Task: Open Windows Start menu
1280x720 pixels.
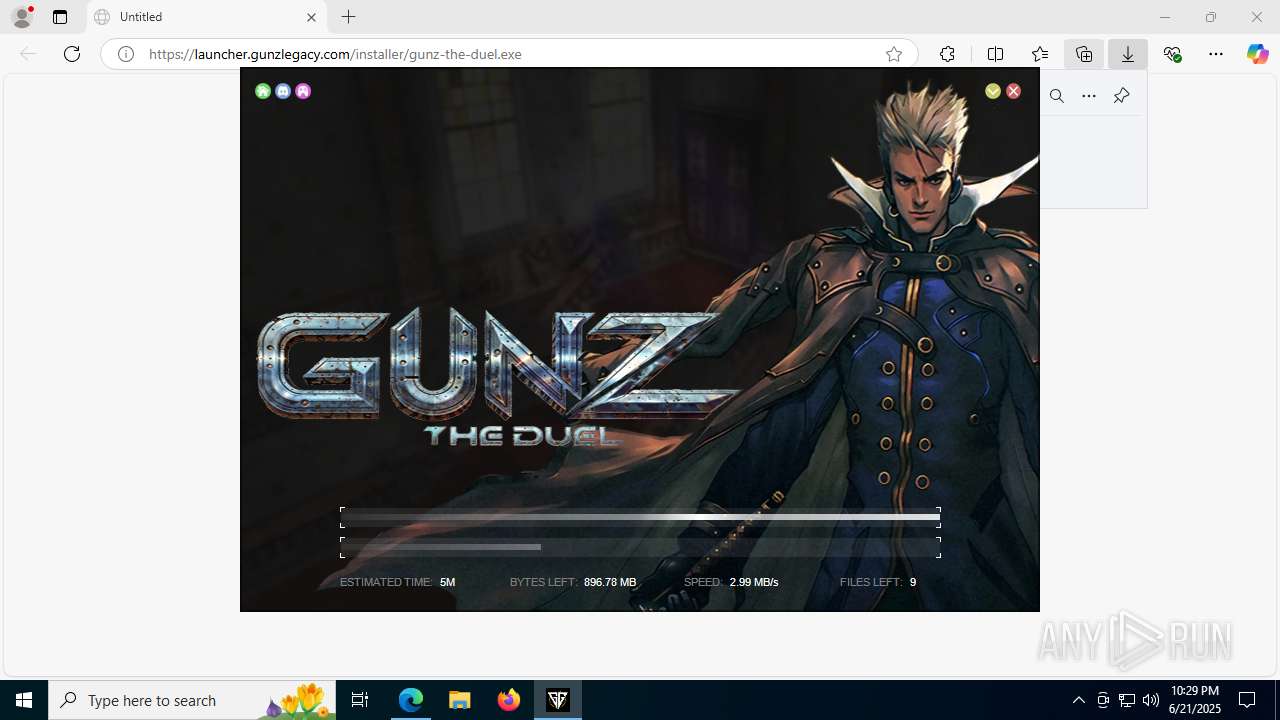Action: (x=24, y=700)
